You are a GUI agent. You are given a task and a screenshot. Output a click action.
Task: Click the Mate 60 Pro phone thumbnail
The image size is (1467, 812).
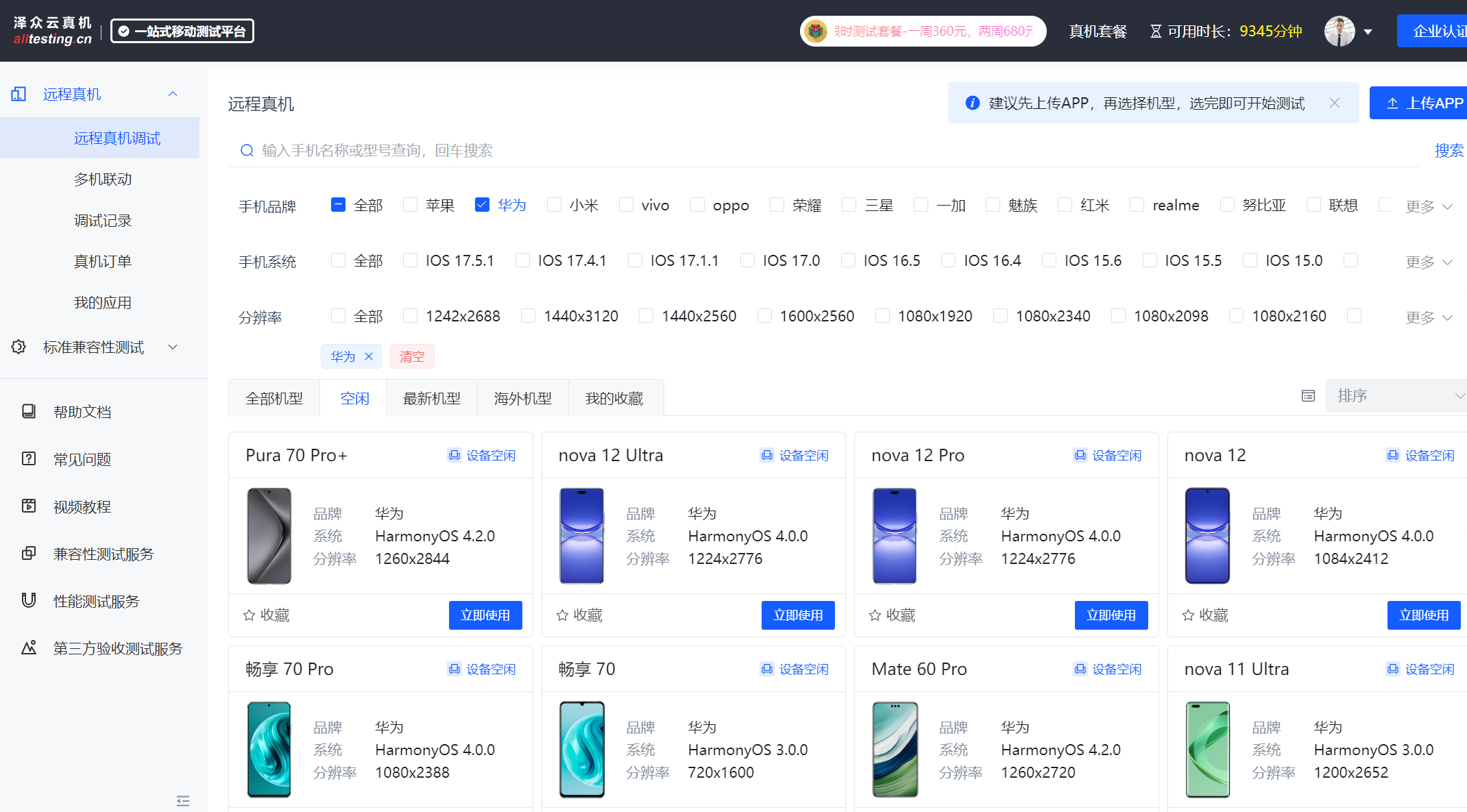pyautogui.click(x=895, y=750)
